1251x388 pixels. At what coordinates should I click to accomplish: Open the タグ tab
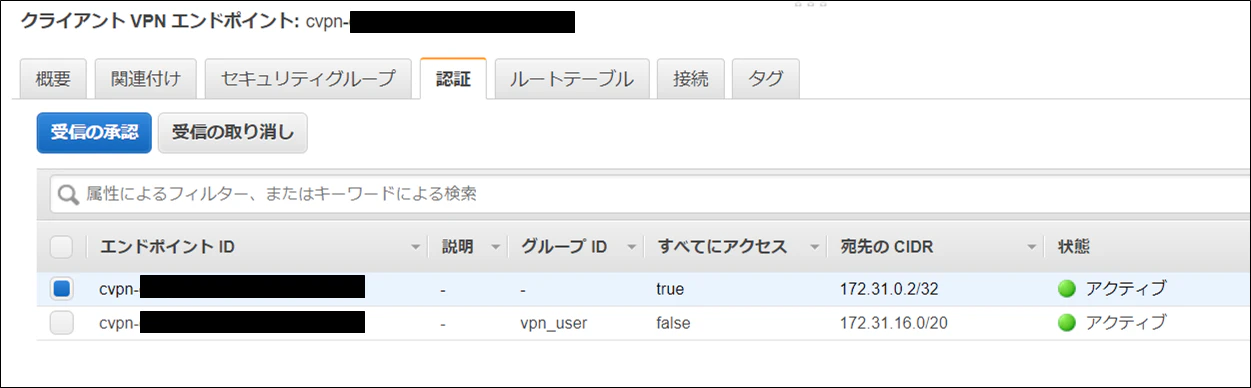766,79
